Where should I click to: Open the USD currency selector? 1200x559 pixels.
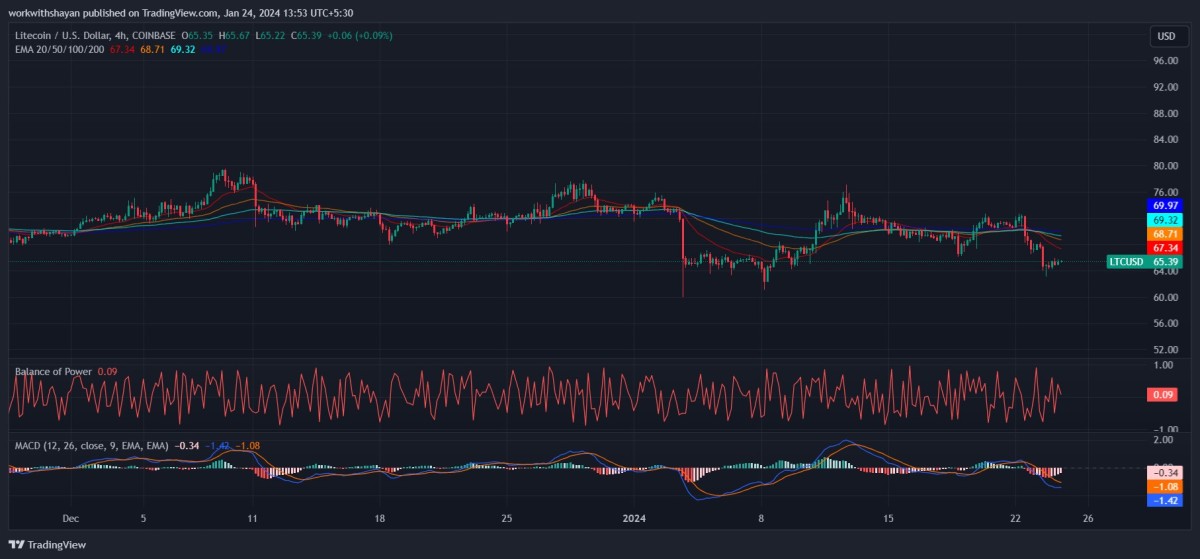tap(1166, 36)
